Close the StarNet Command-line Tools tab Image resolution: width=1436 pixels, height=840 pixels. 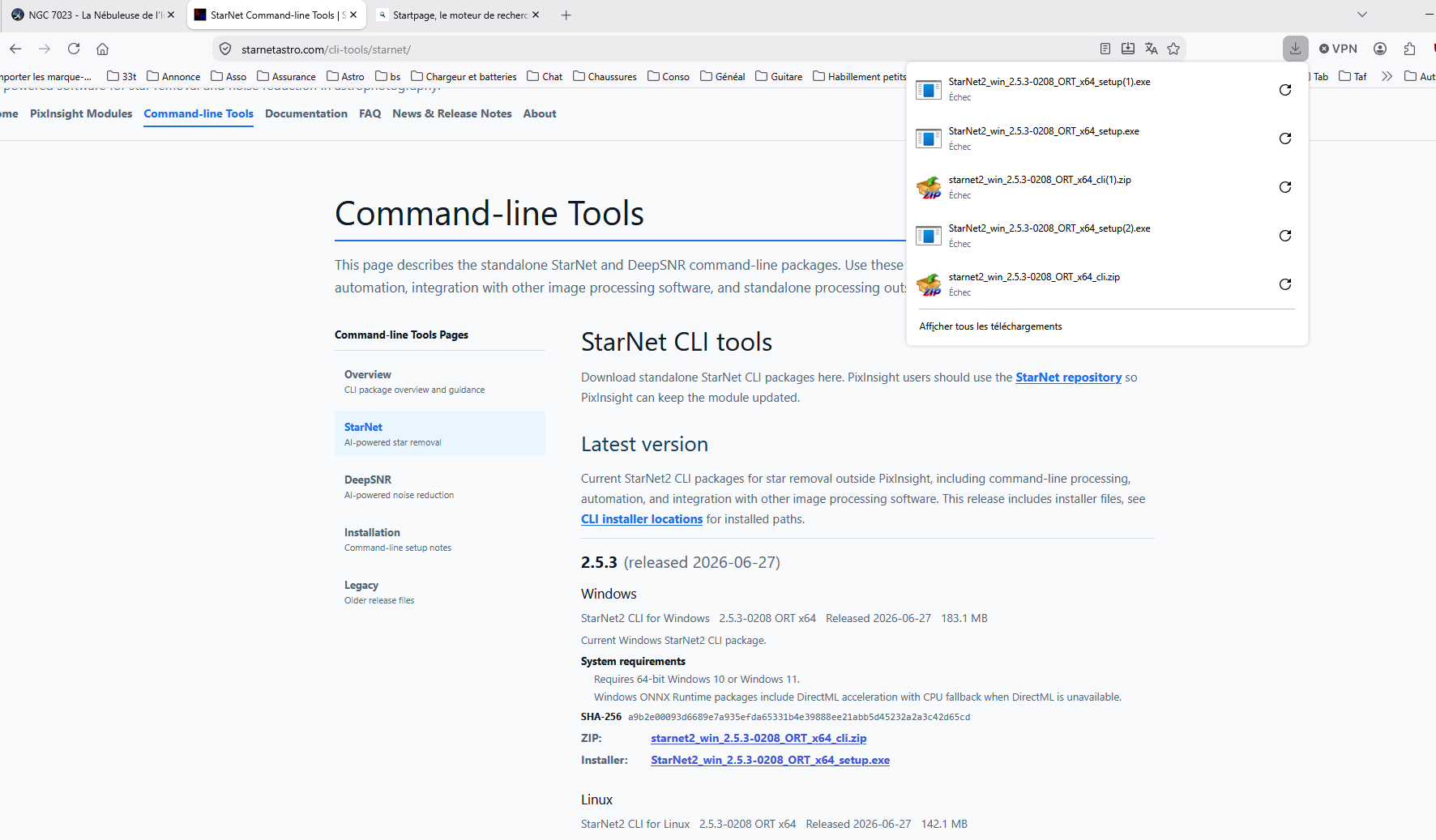click(x=353, y=15)
